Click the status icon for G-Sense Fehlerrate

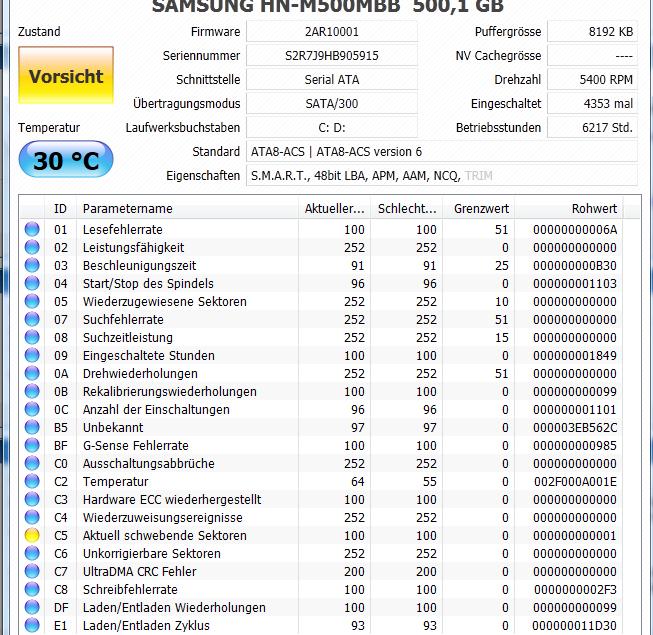pyautogui.click(x=32, y=445)
